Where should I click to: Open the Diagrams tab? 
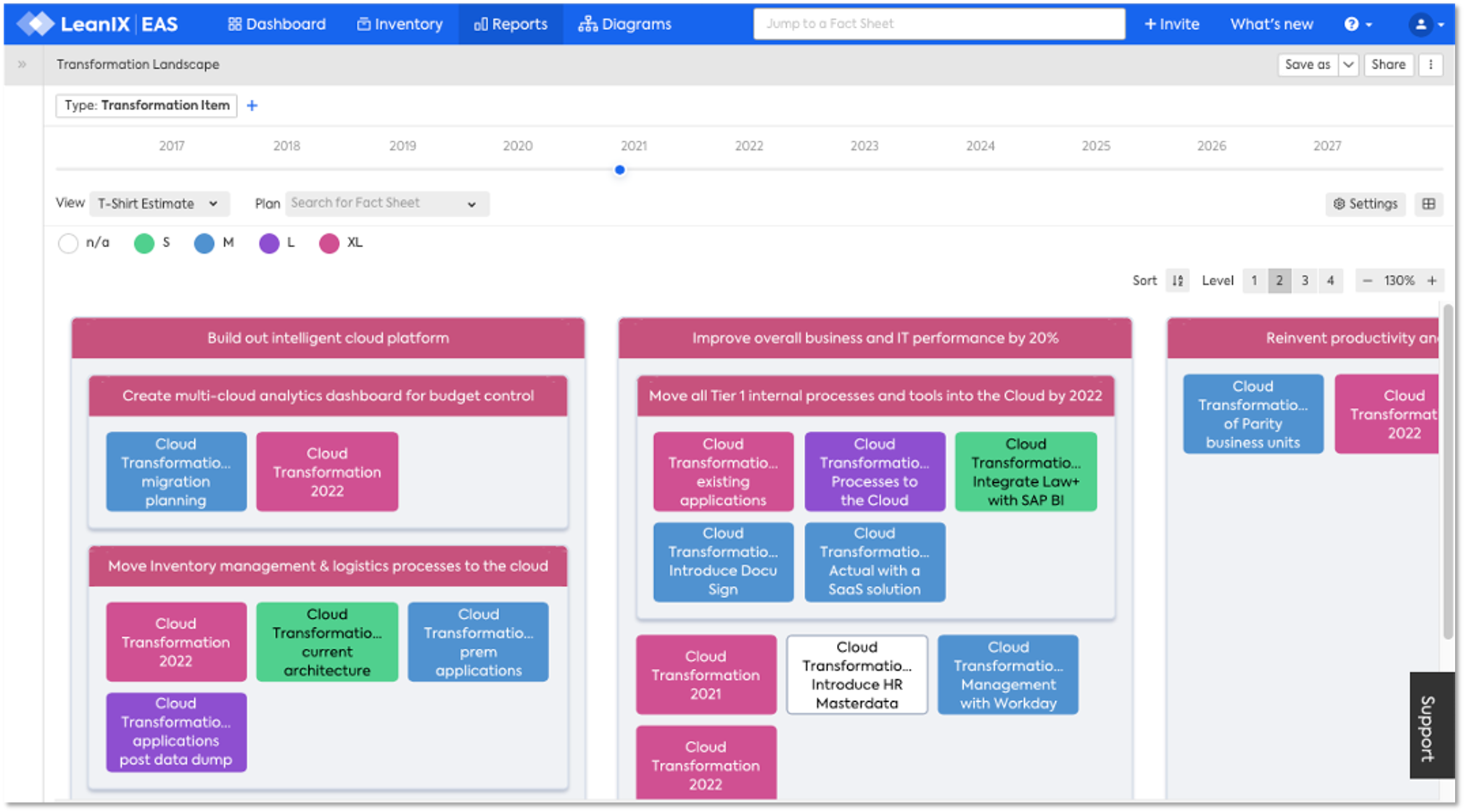coord(624,24)
